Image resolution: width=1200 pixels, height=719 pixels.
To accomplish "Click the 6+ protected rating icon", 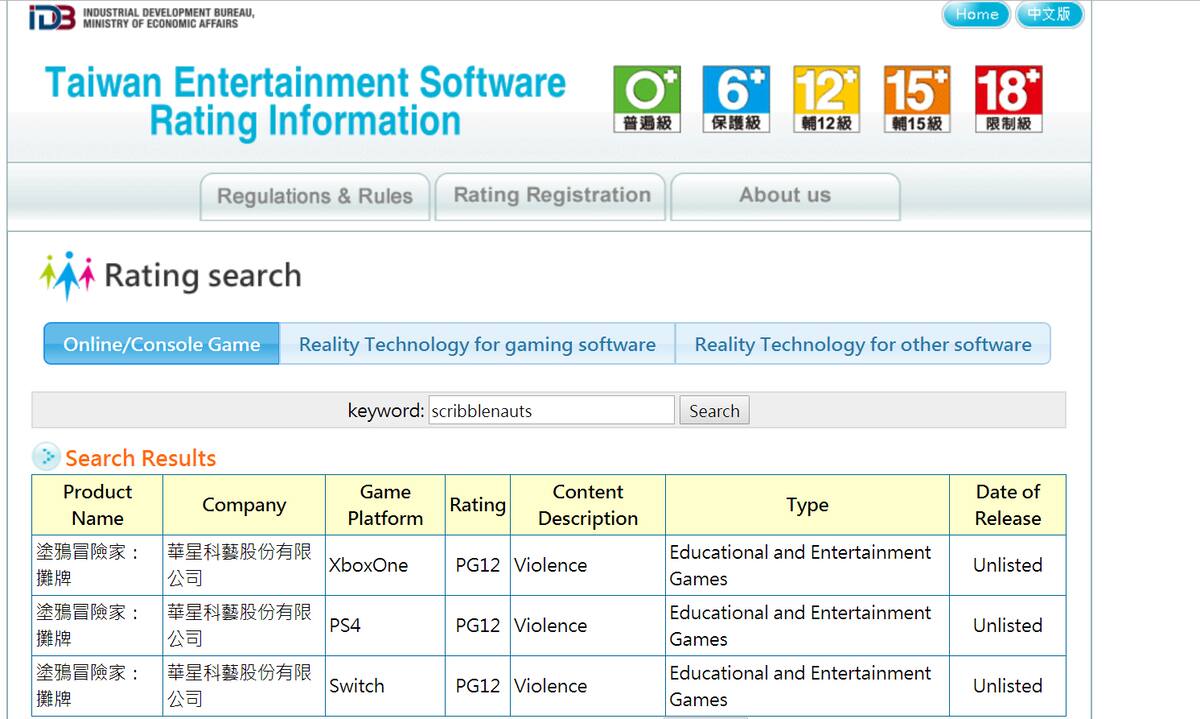I will click(x=736, y=99).
